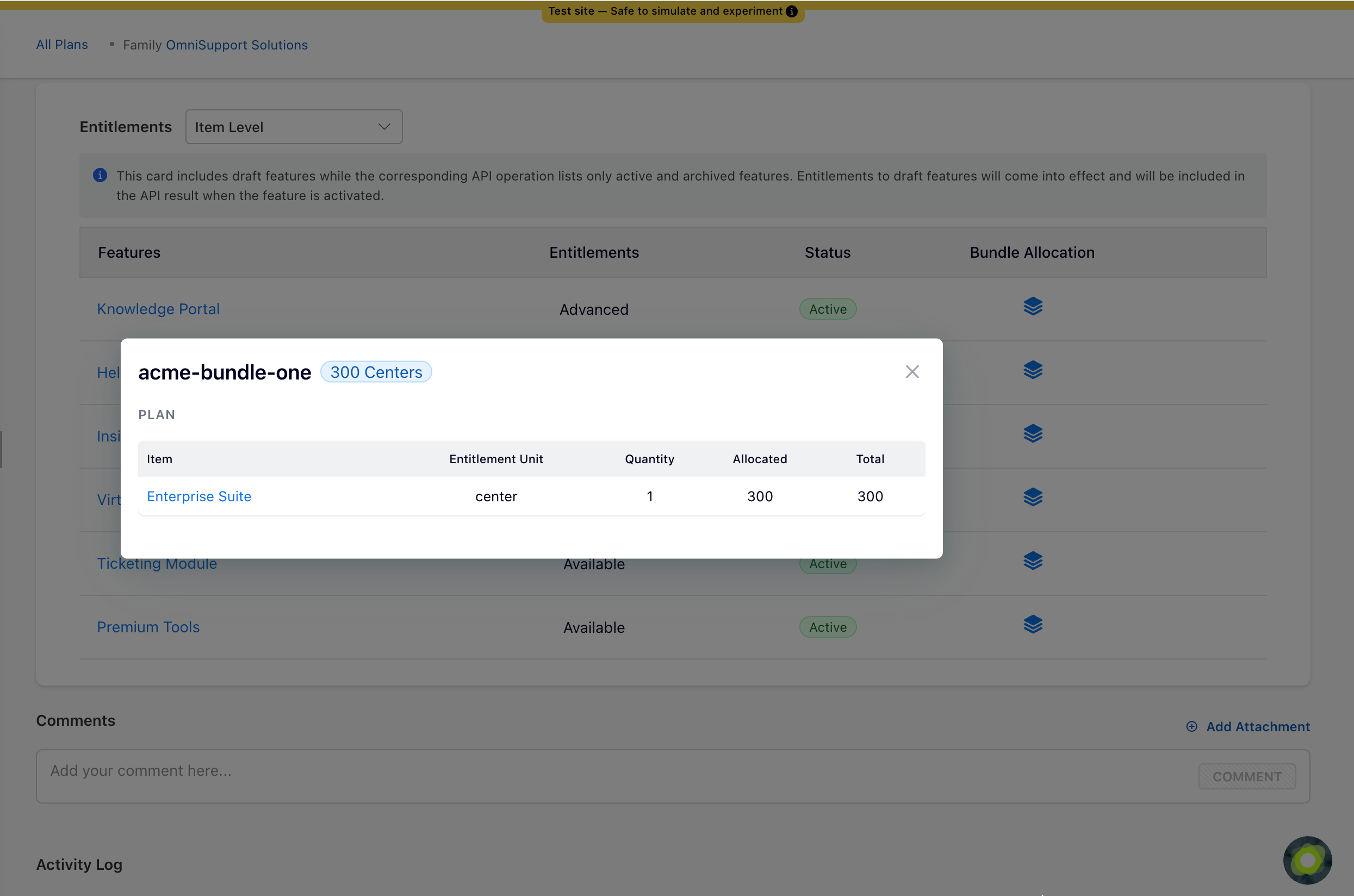The height and width of the screenshot is (896, 1354).
Task: Go to All Plans breadcrumb
Action: click(x=62, y=45)
